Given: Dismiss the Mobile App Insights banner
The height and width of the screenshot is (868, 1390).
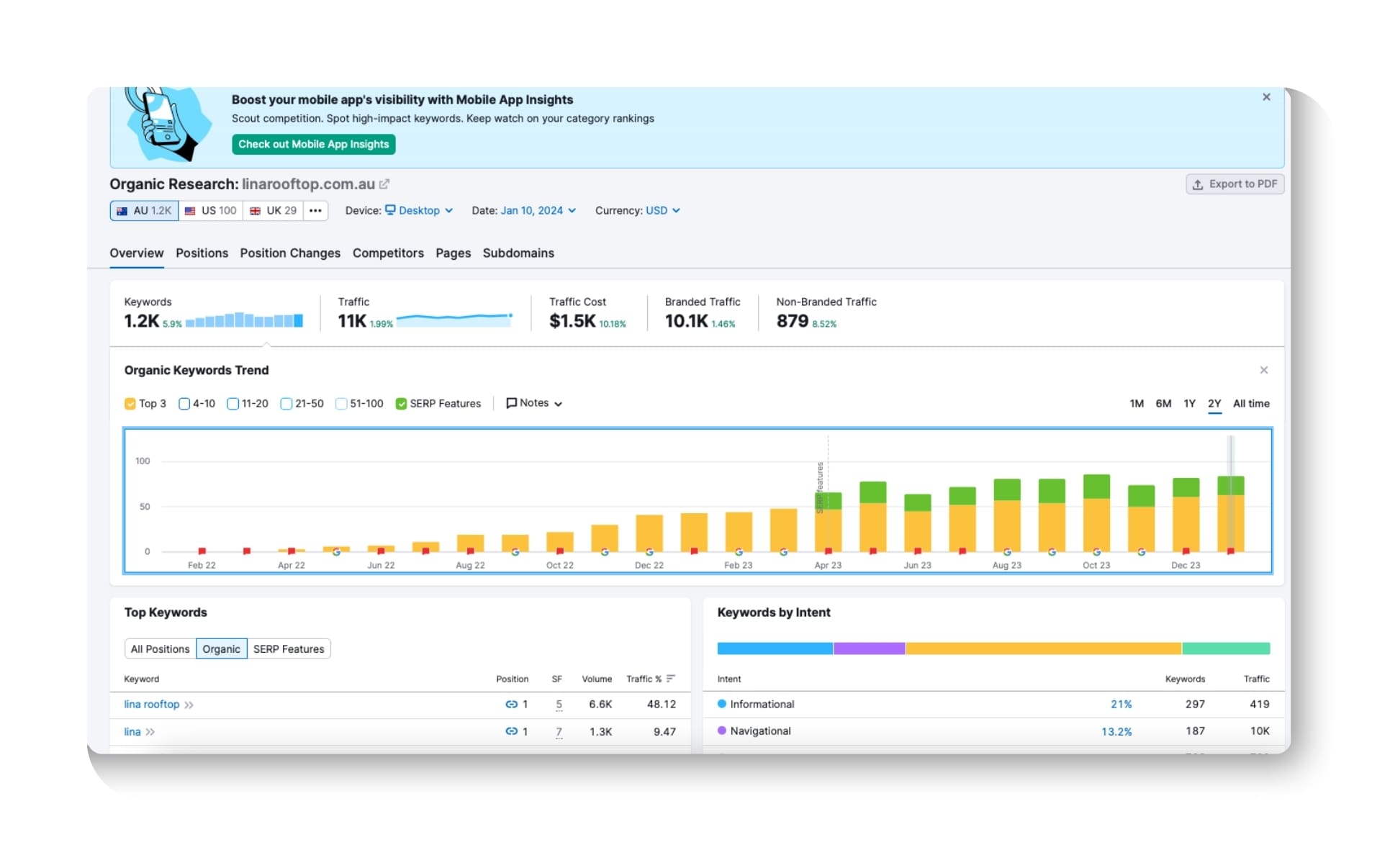Looking at the screenshot, I should [1266, 97].
